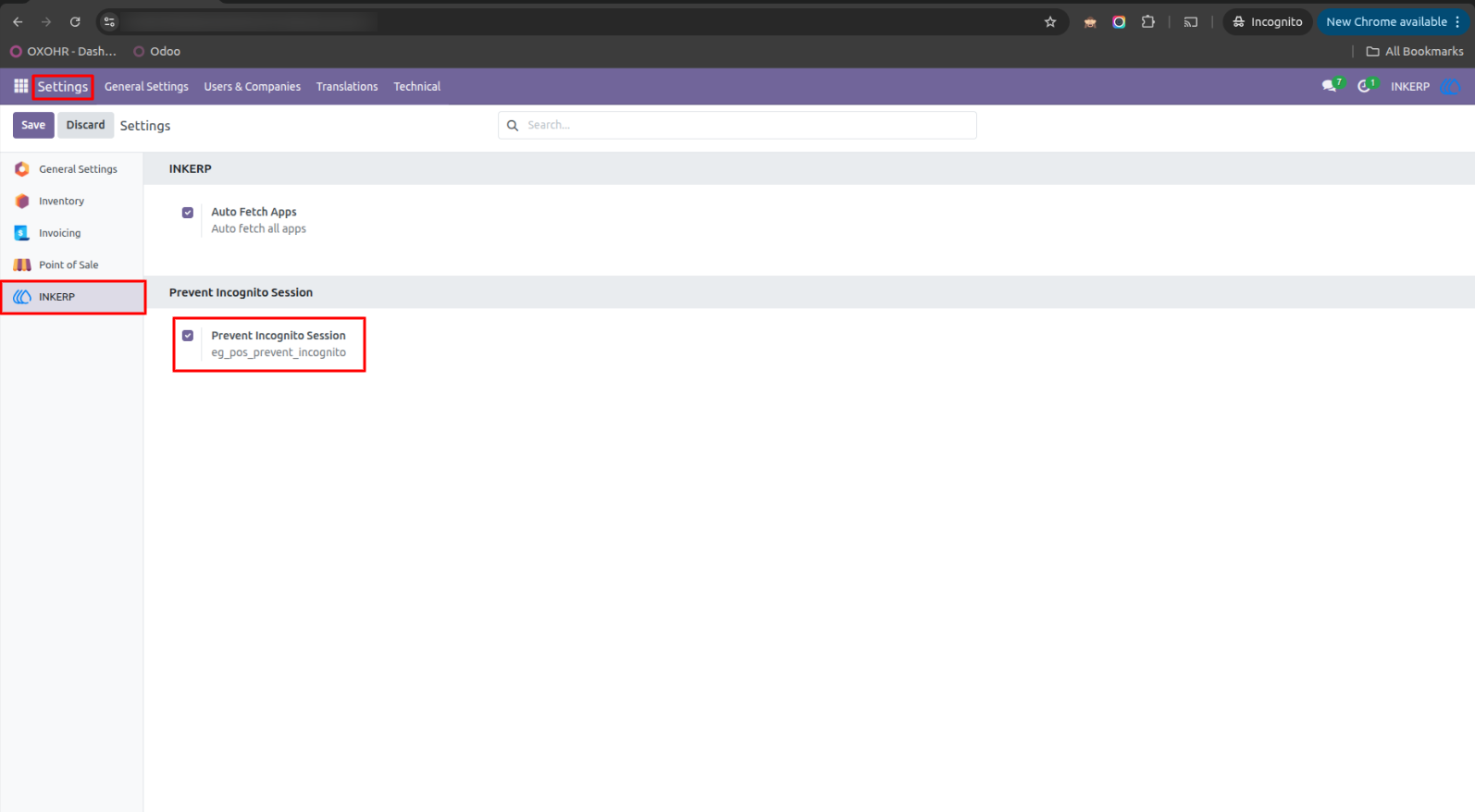The width and height of the screenshot is (1475, 812).
Task: Click the Inventory box icon
Action: [22, 201]
